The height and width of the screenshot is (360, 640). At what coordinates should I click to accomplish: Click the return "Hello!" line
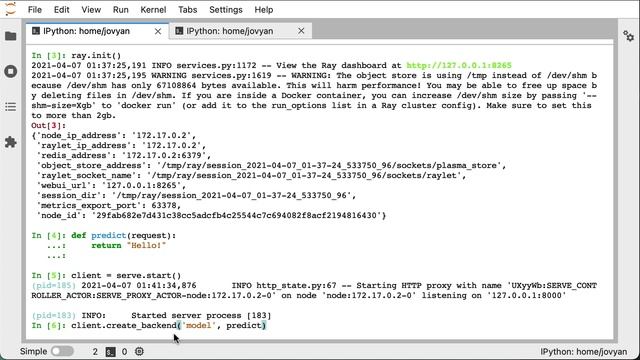pyautogui.click(x=129, y=246)
